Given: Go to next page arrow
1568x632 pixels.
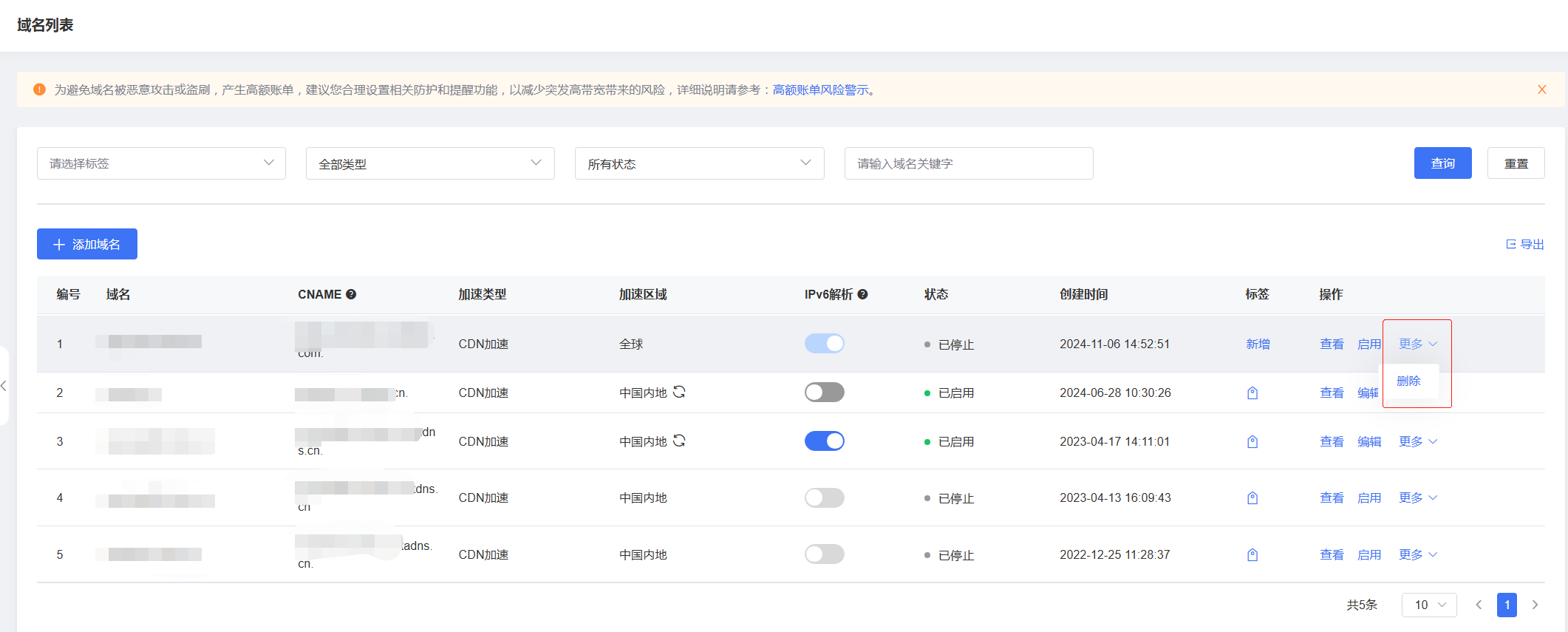Looking at the screenshot, I should pyautogui.click(x=1535, y=605).
